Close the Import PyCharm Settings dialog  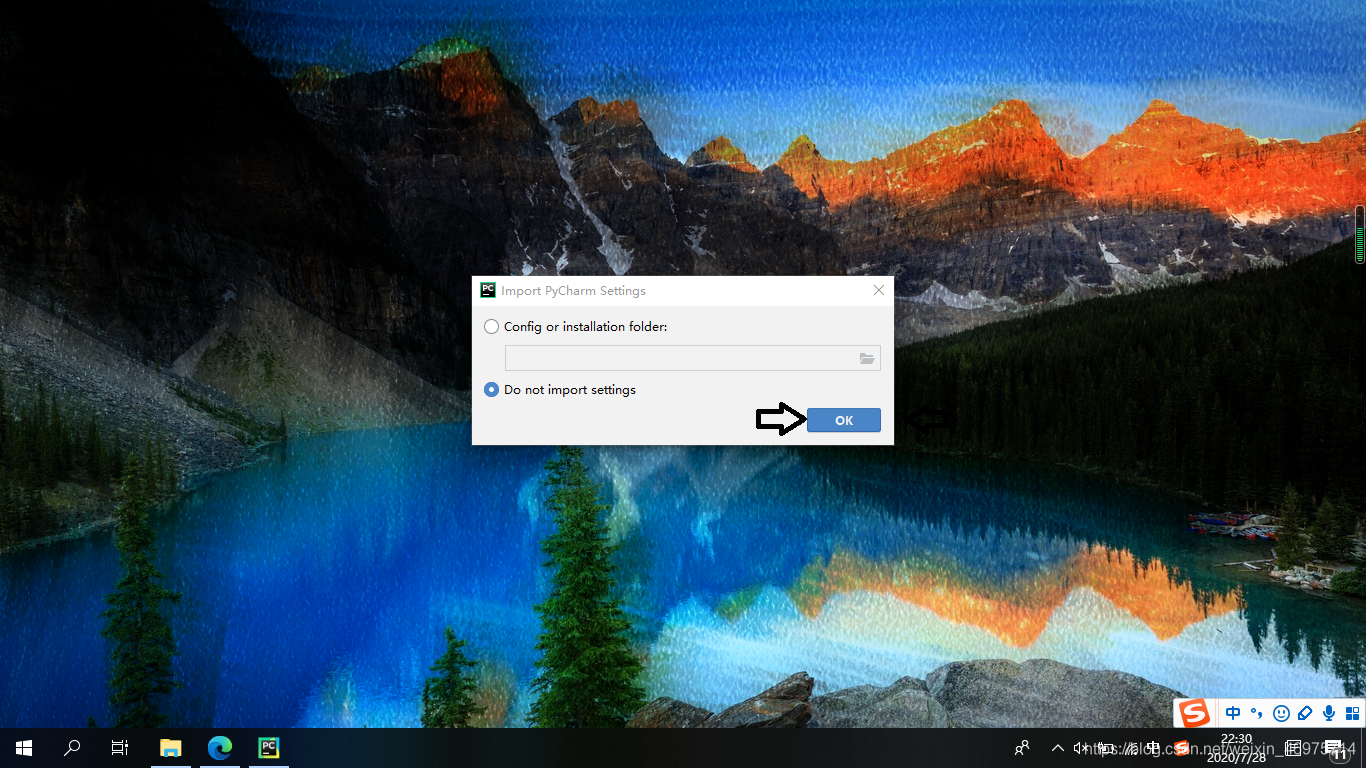coord(879,290)
